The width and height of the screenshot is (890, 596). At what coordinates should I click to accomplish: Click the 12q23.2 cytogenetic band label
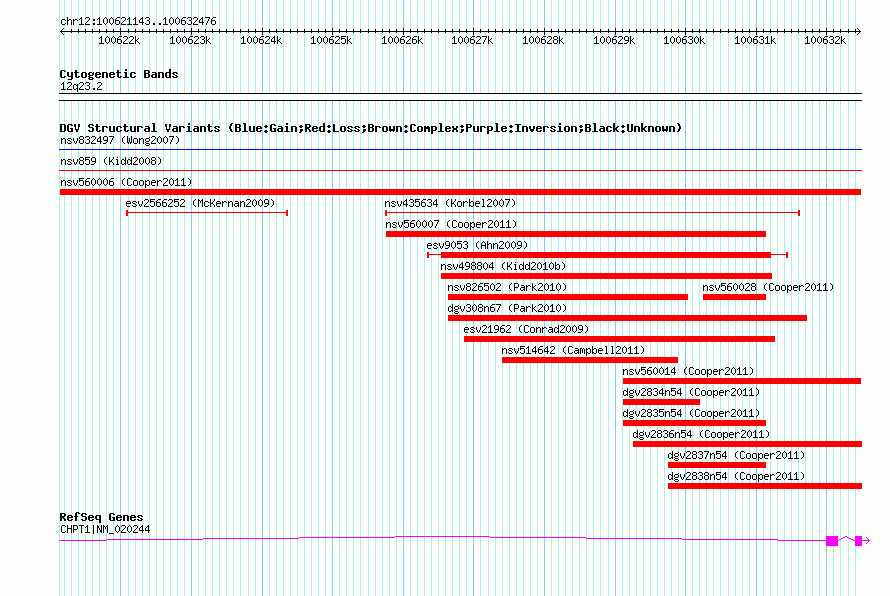coord(81,86)
